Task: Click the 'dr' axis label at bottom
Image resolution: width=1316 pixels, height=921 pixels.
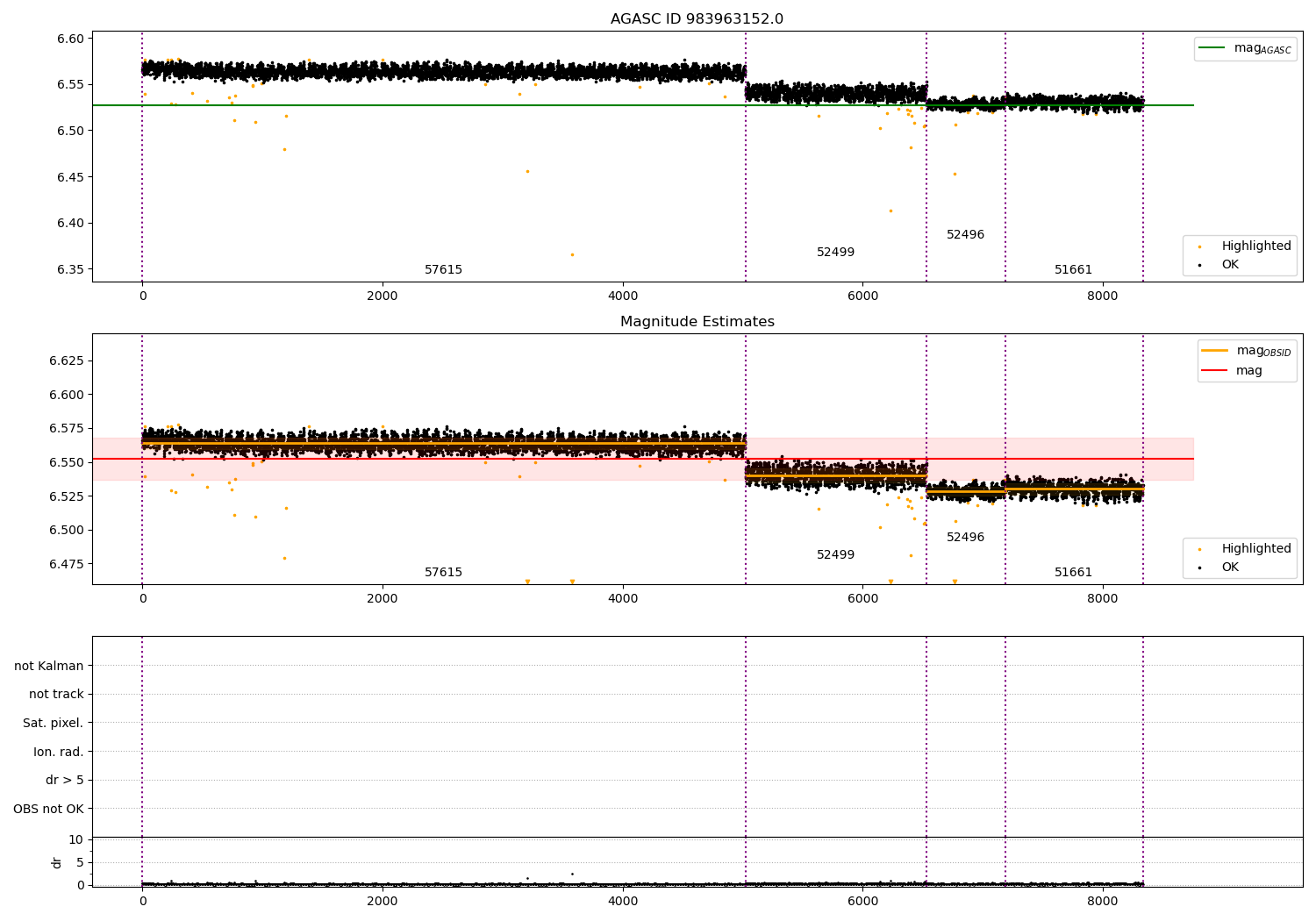Action: click(x=57, y=862)
